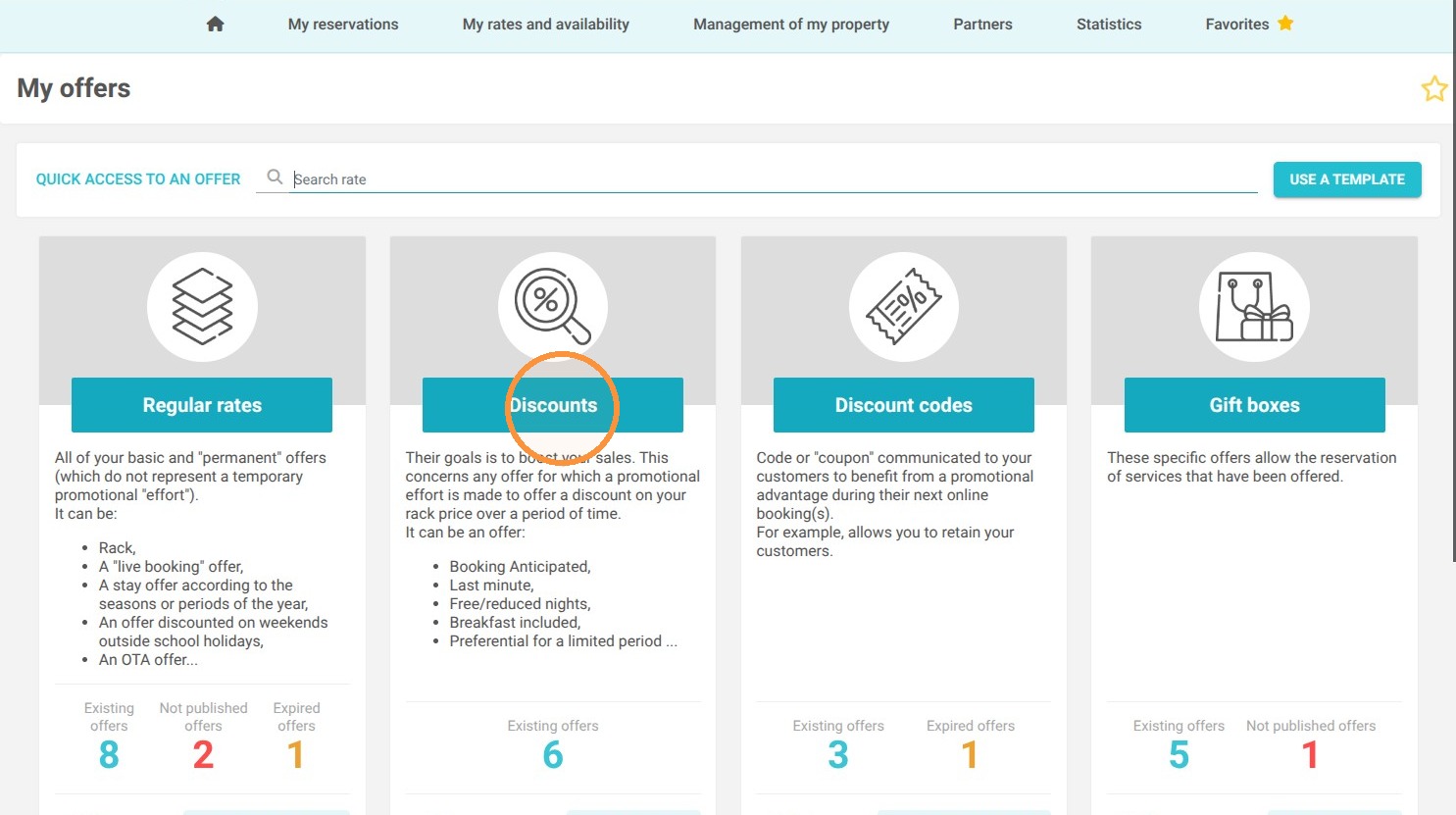
Task: Click Regular rates not published count 2
Action: (203, 754)
